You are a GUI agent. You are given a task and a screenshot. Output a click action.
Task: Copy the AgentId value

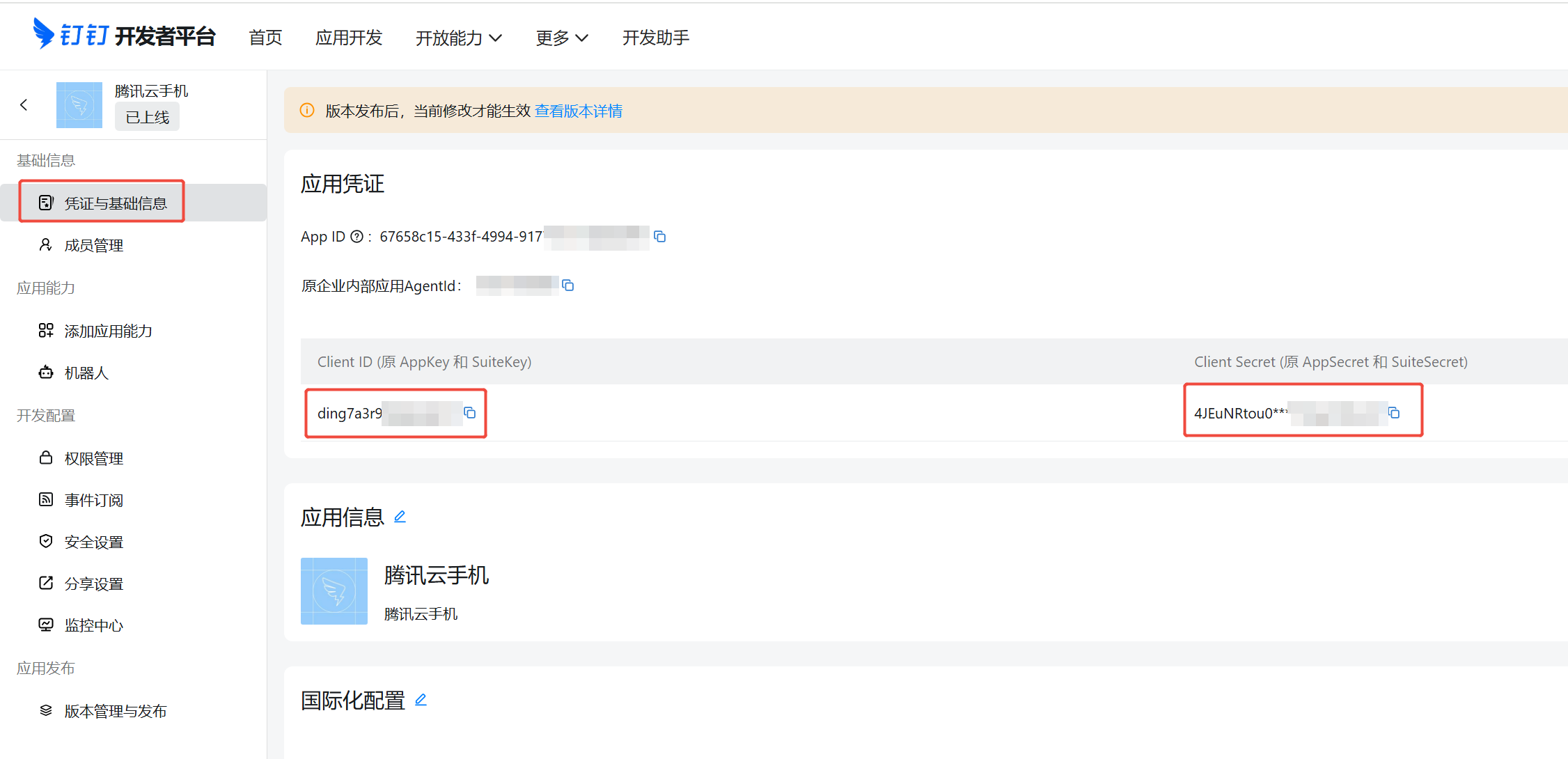(568, 285)
